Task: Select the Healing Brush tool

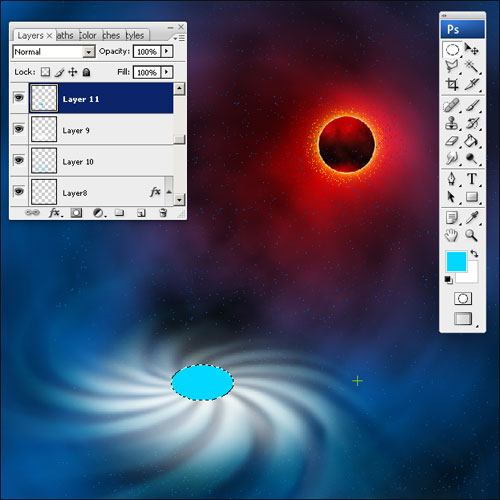Action: (452, 106)
